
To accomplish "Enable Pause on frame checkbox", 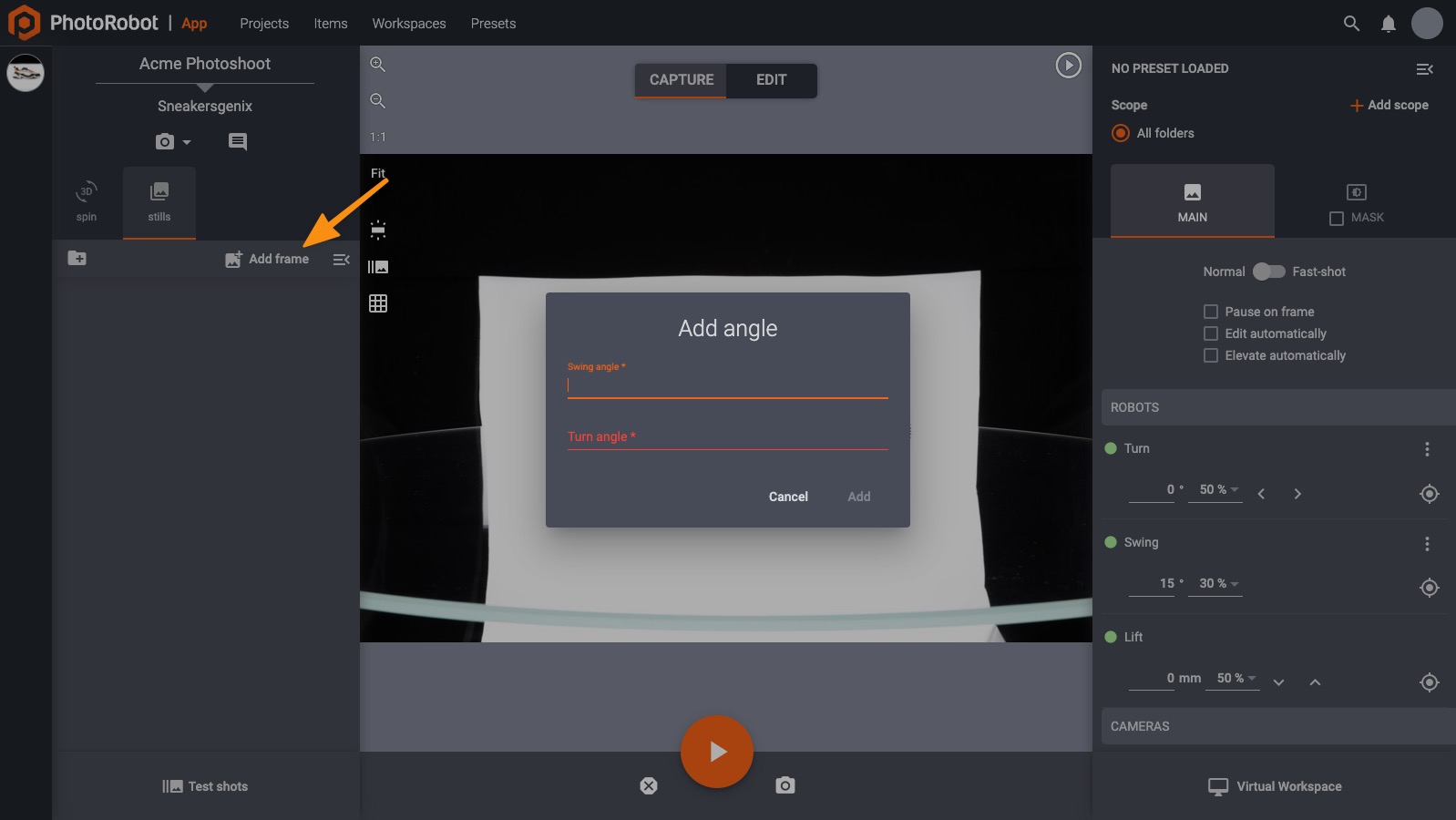I will pyautogui.click(x=1211, y=312).
